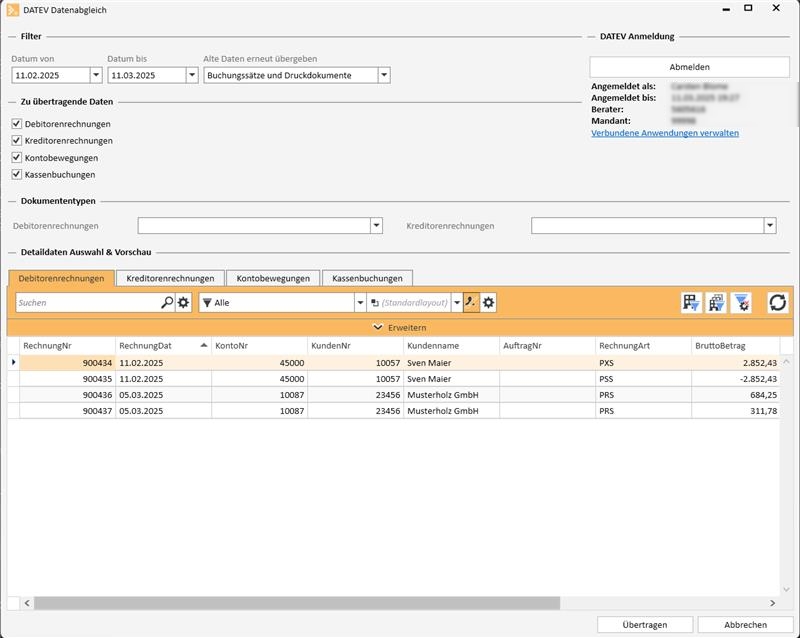Switch to Kassenbuchungen tab

click(367, 279)
